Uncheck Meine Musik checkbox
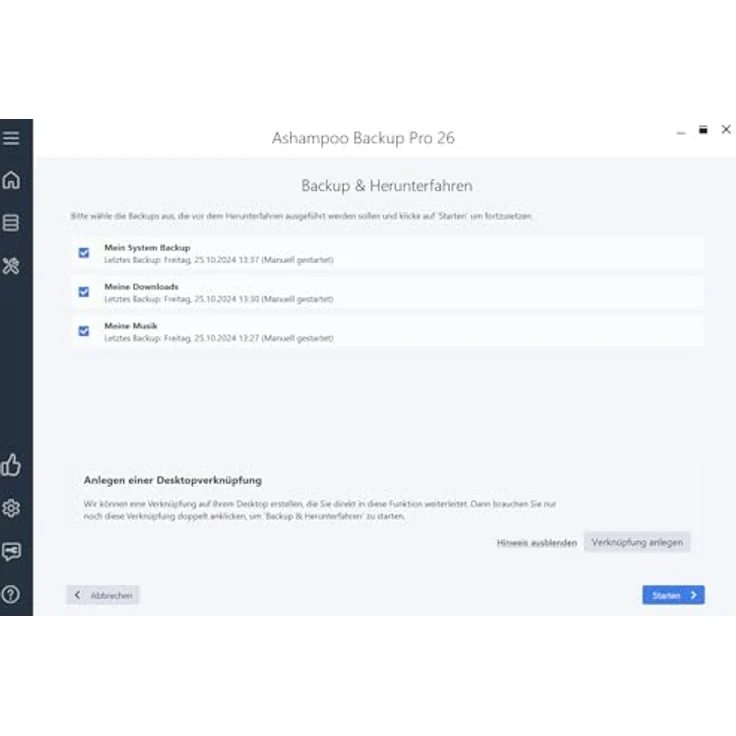Screen dimensions: 736x736 point(84,331)
